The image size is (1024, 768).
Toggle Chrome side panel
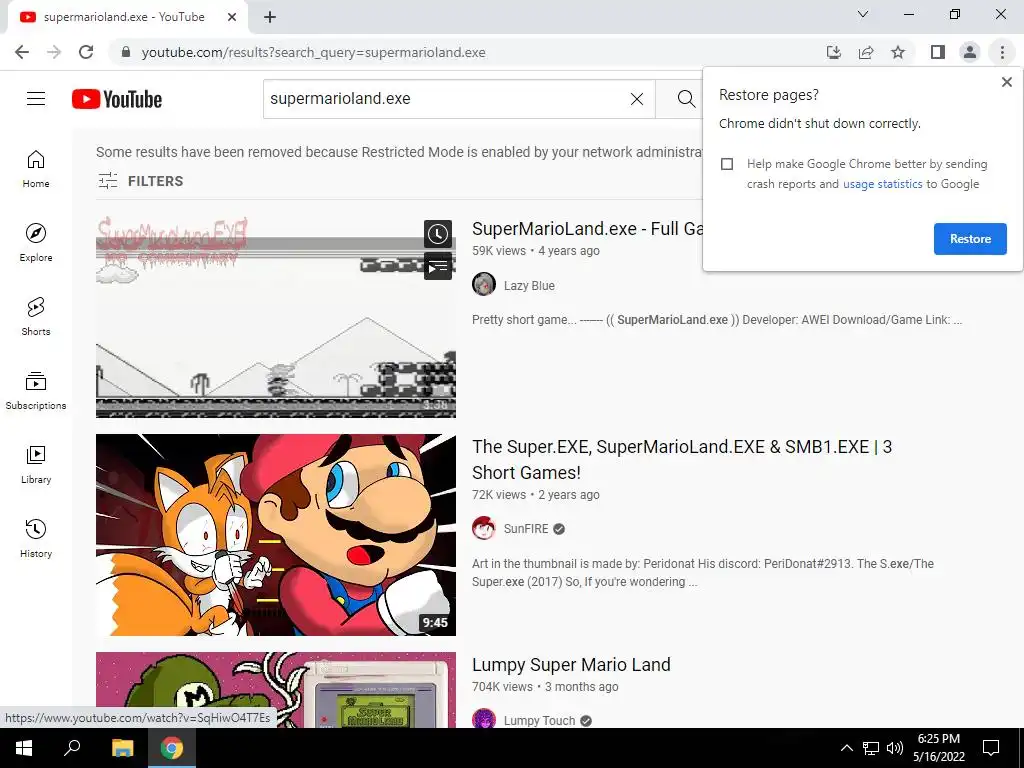938,52
